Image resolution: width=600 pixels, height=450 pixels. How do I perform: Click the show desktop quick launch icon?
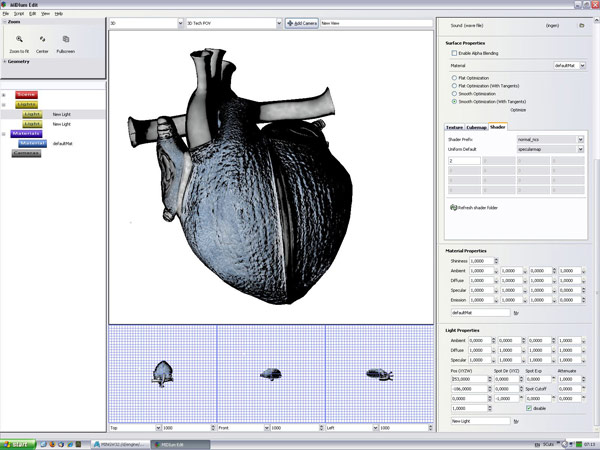[x=43, y=445]
